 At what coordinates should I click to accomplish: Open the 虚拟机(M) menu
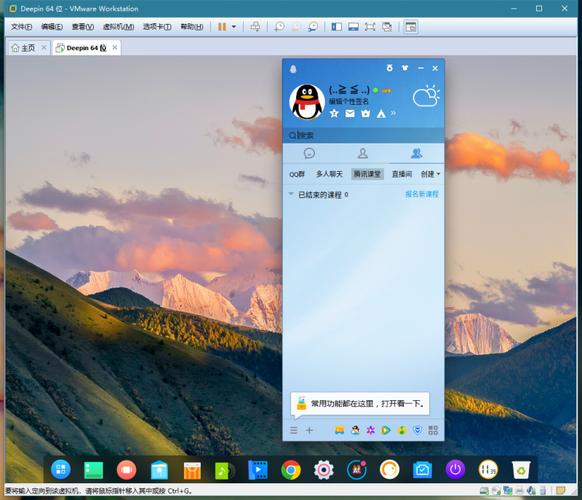(118, 27)
